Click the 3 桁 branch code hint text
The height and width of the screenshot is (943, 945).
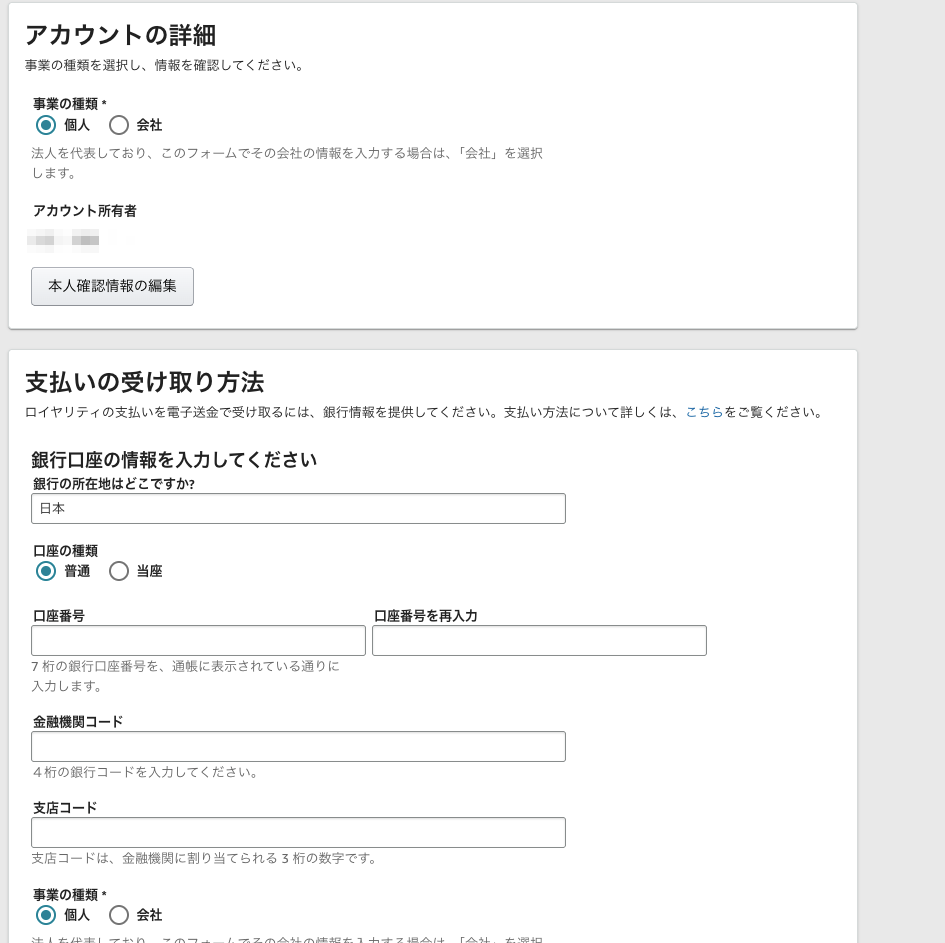204,858
